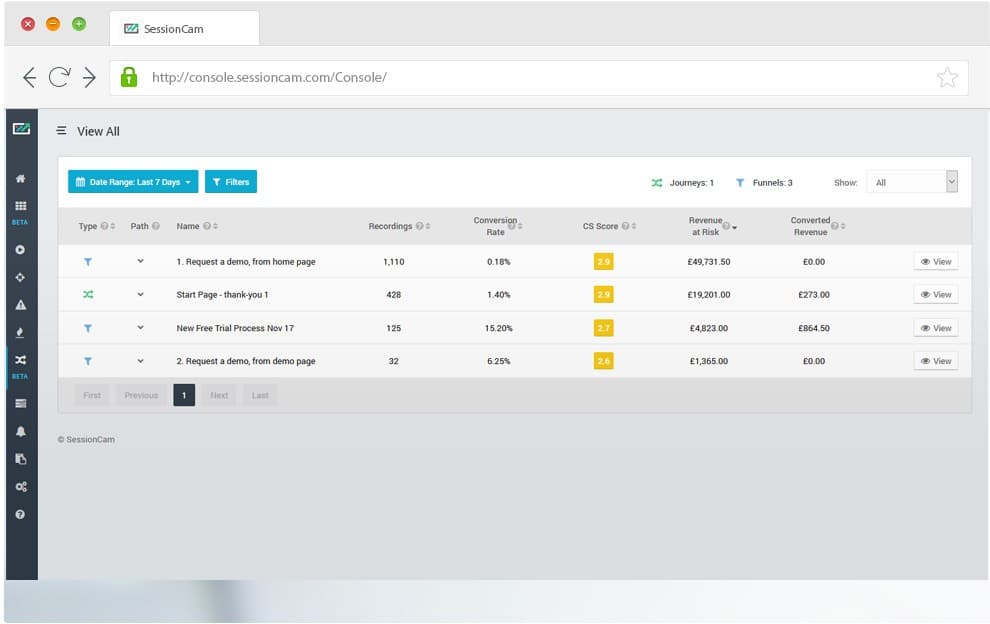Click the 2.6 CS Score badge

click(x=603, y=361)
